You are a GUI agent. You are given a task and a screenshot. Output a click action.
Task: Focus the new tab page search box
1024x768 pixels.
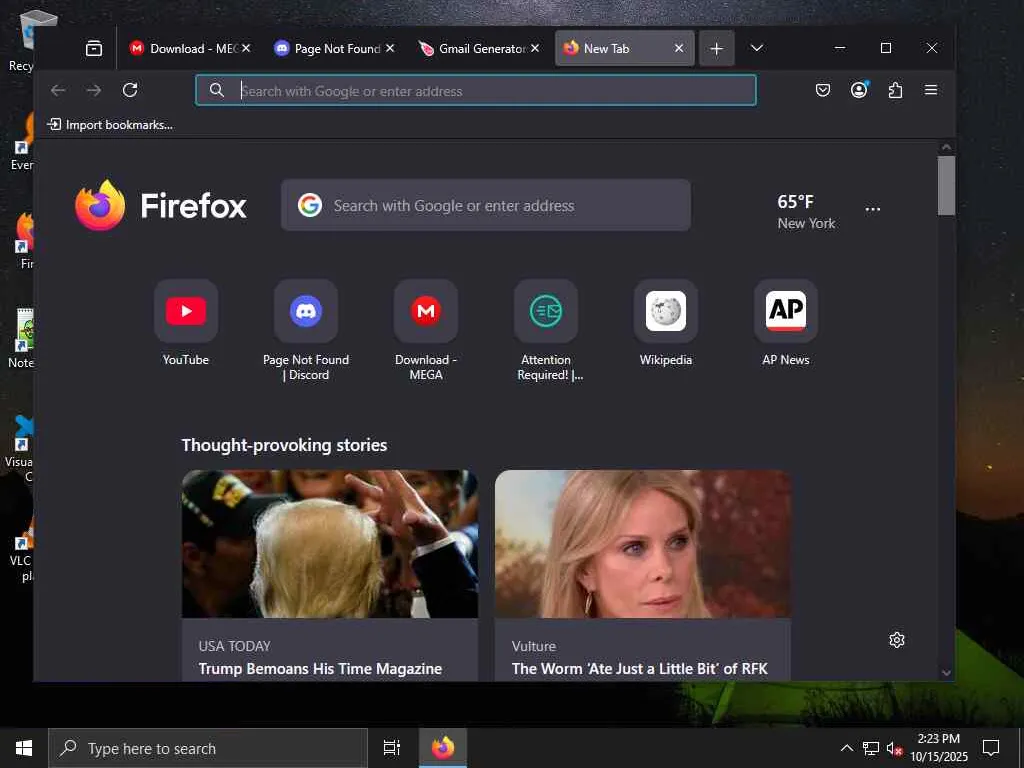485,205
